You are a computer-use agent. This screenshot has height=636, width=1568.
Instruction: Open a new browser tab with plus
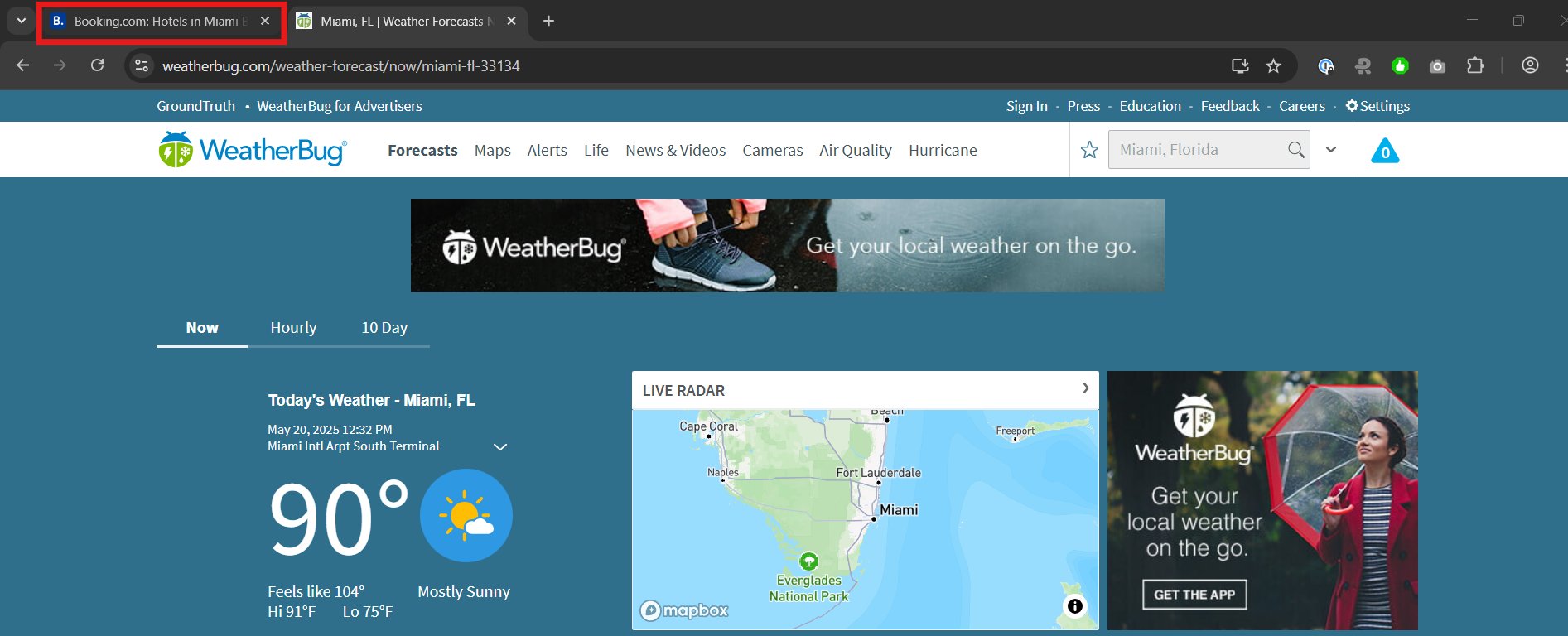tap(548, 21)
